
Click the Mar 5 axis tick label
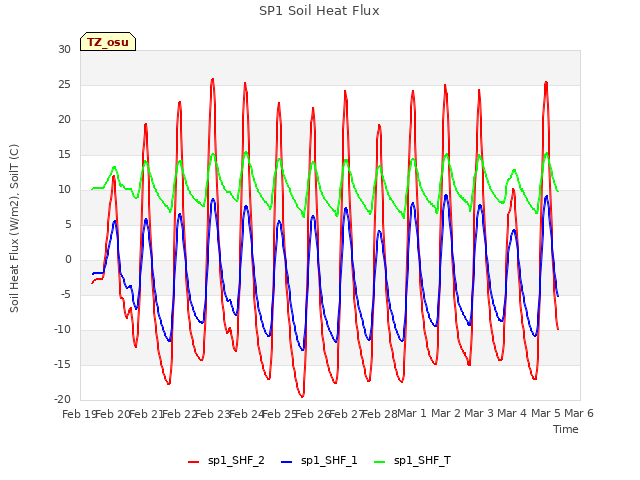(x=546, y=413)
